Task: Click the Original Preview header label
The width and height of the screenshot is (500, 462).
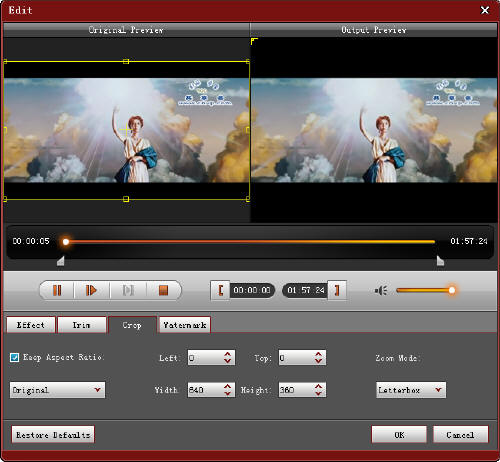Action: click(126, 30)
